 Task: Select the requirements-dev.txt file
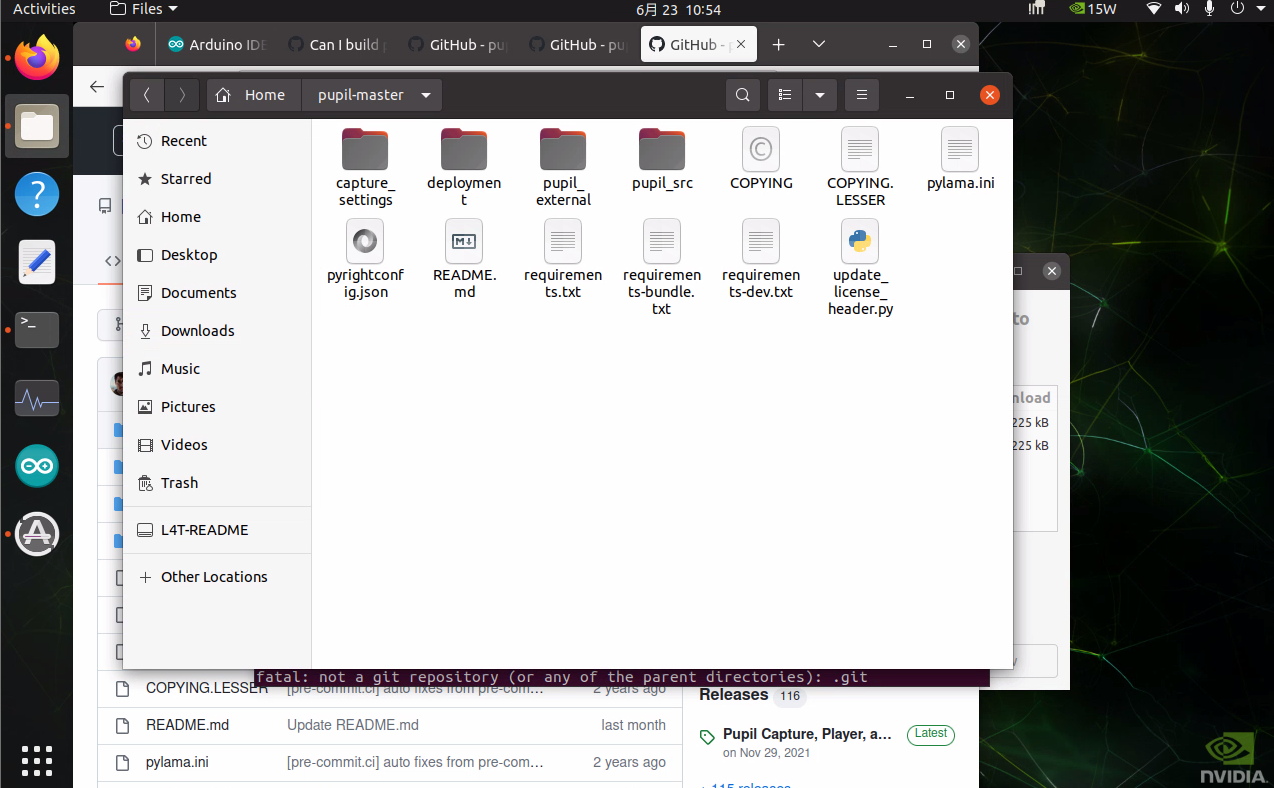click(x=761, y=260)
